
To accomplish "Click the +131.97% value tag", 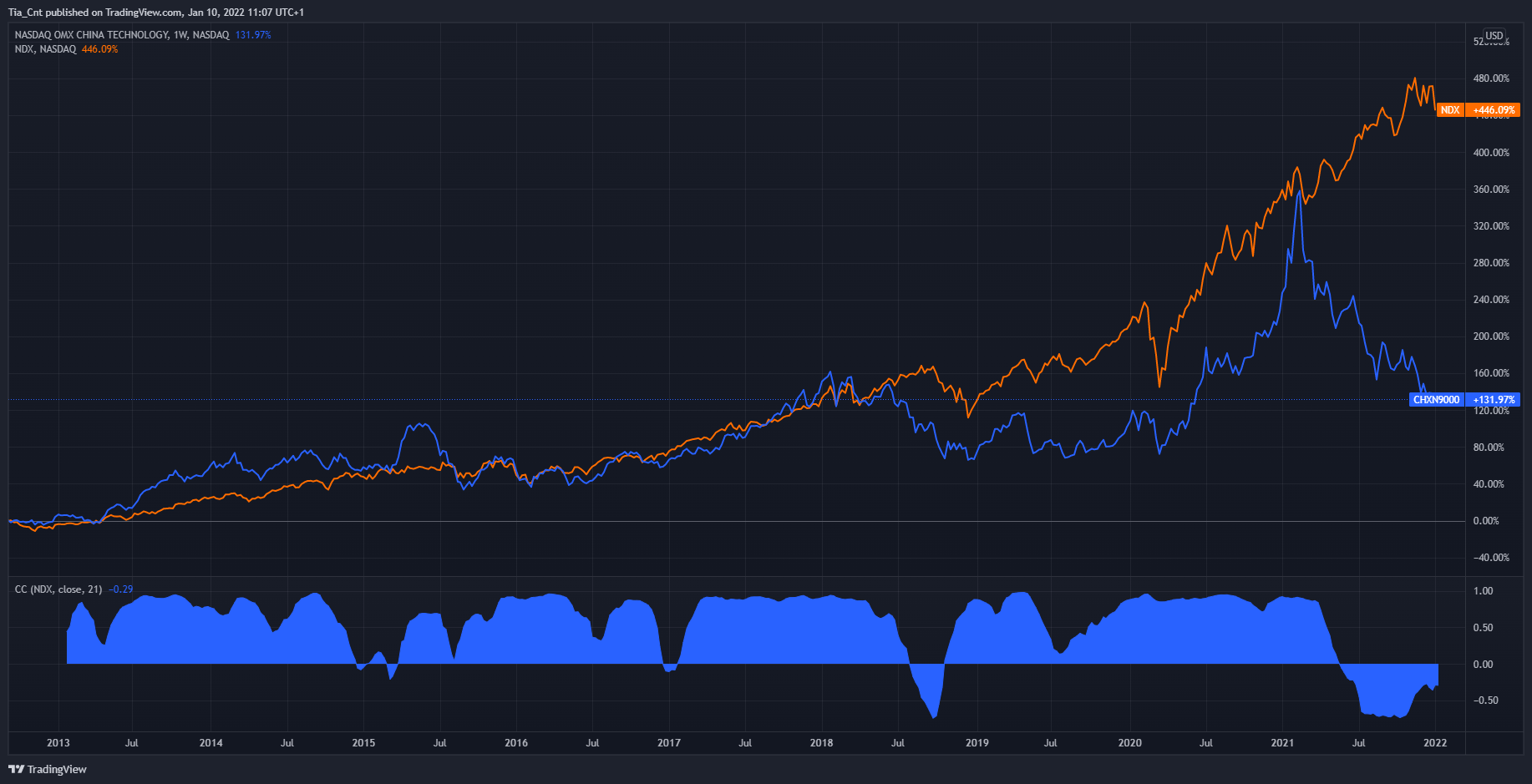I will tap(1494, 400).
